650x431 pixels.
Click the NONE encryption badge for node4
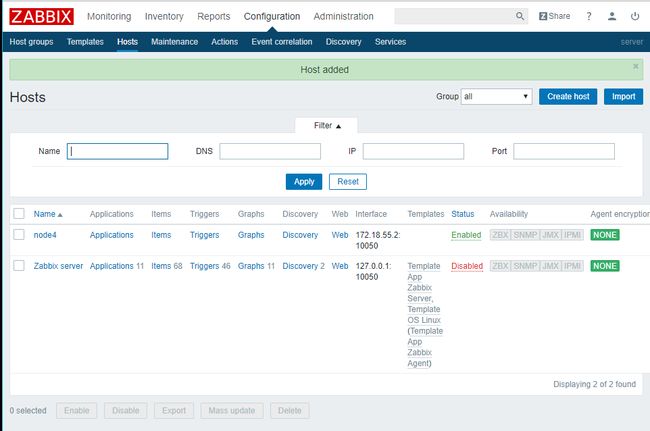(605, 235)
